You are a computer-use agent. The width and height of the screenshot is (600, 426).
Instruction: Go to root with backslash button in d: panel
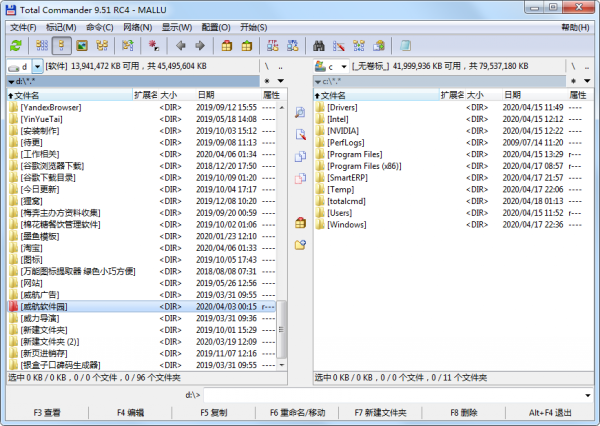[267, 67]
